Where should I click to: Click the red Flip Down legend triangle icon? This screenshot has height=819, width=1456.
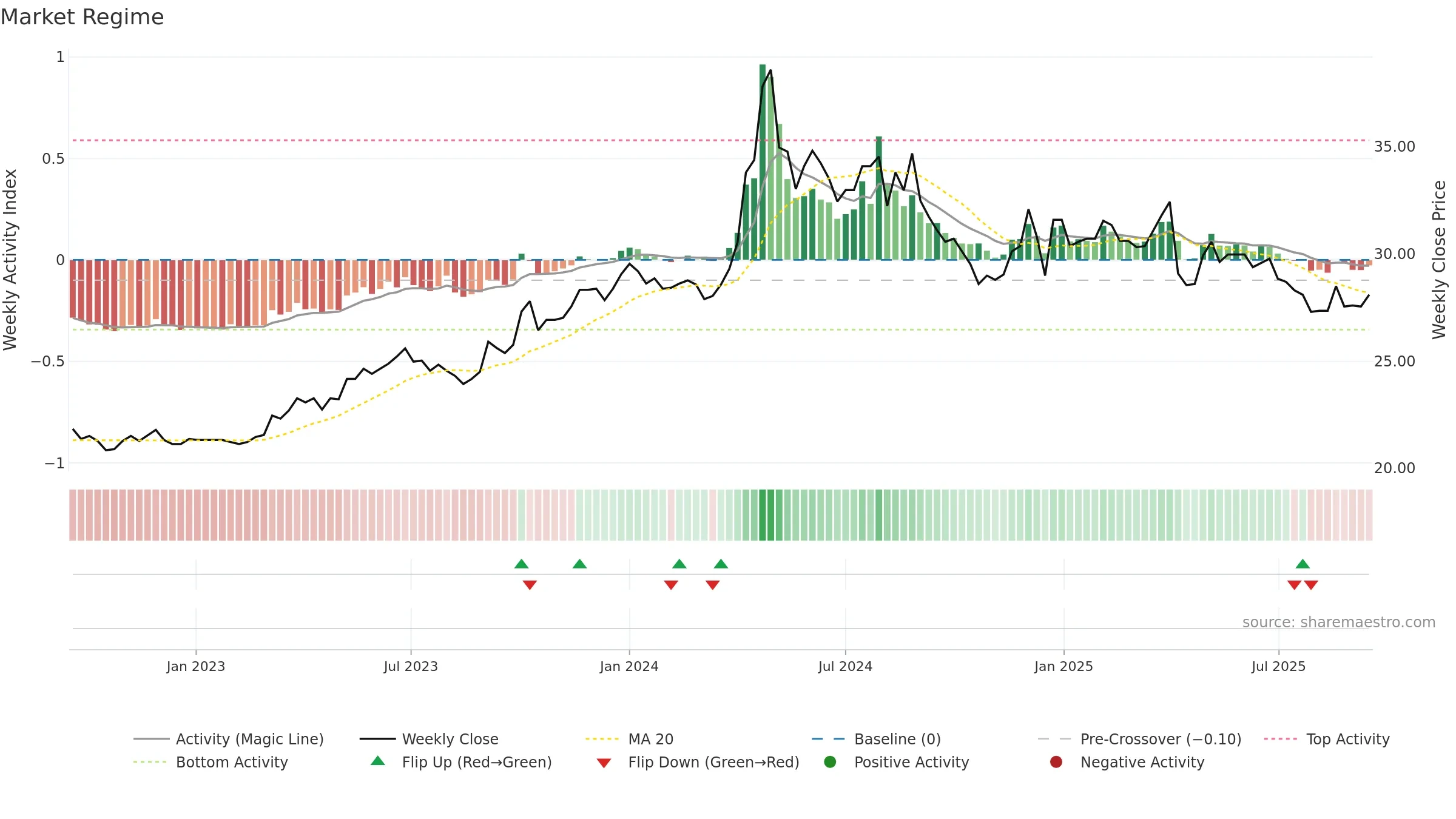point(604,763)
